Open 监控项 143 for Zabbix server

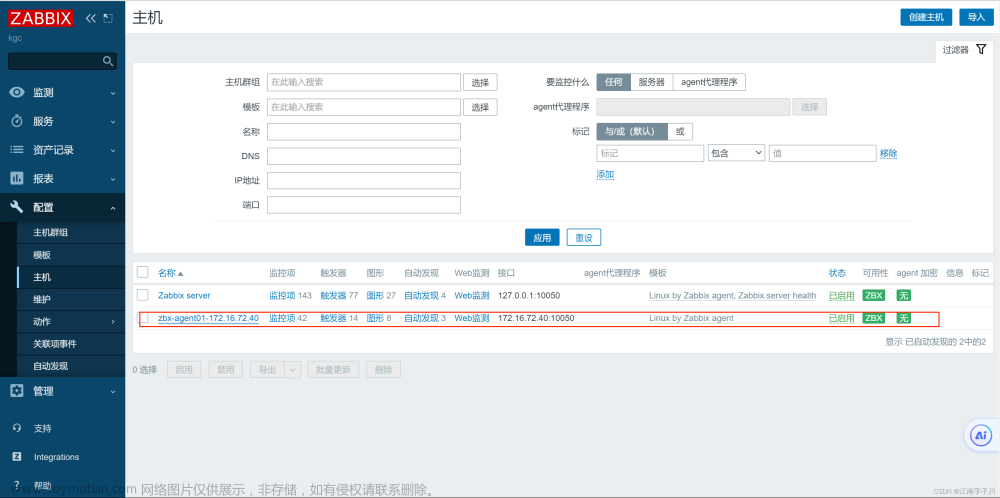coord(290,295)
